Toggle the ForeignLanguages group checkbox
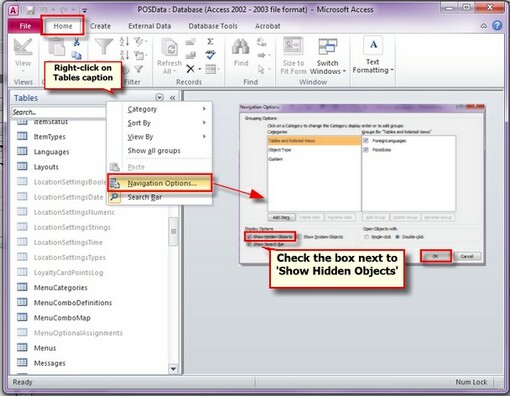The width and height of the screenshot is (510, 396). click(366, 141)
